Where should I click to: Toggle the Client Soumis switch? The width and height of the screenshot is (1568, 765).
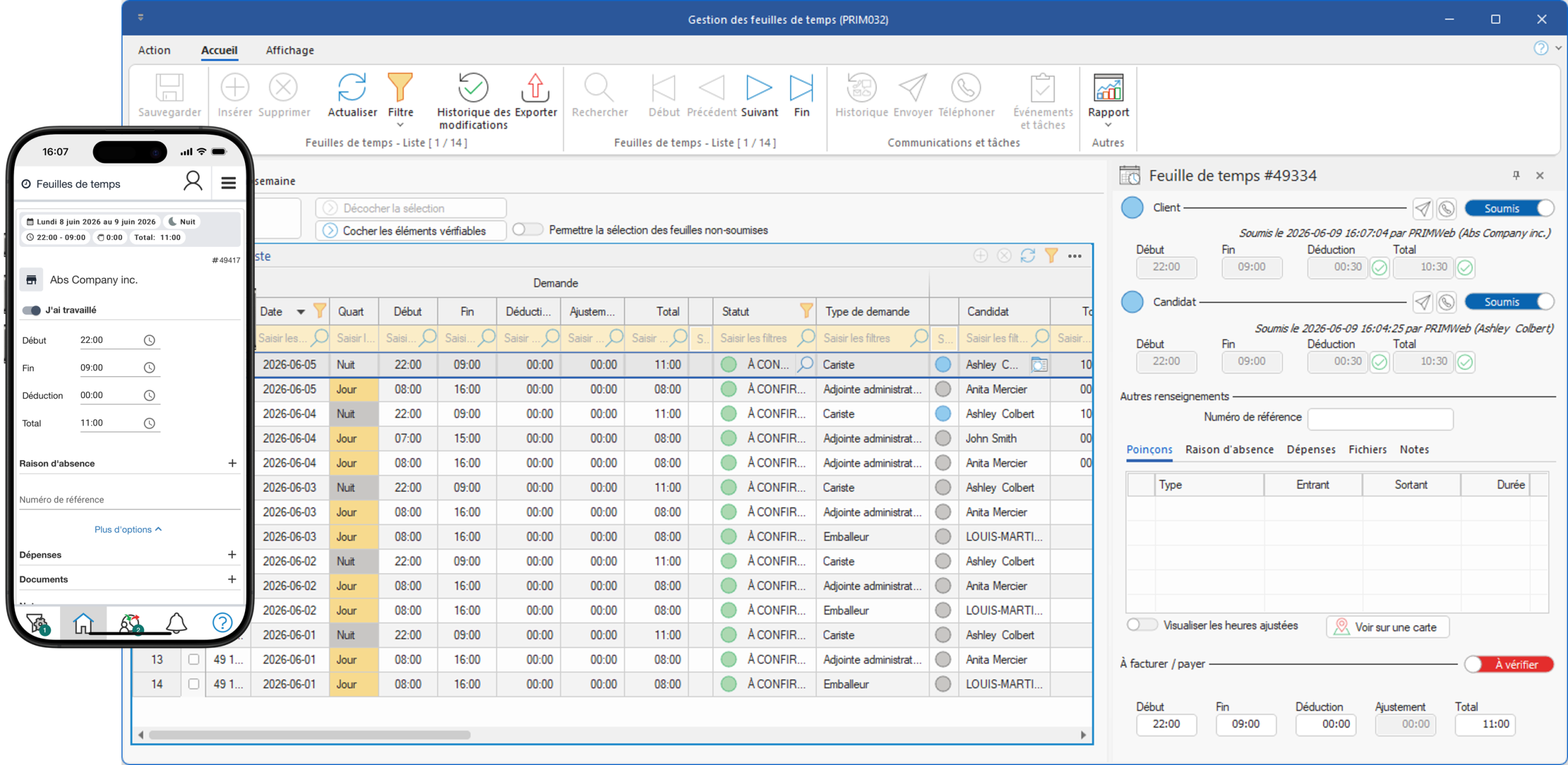(1509, 208)
